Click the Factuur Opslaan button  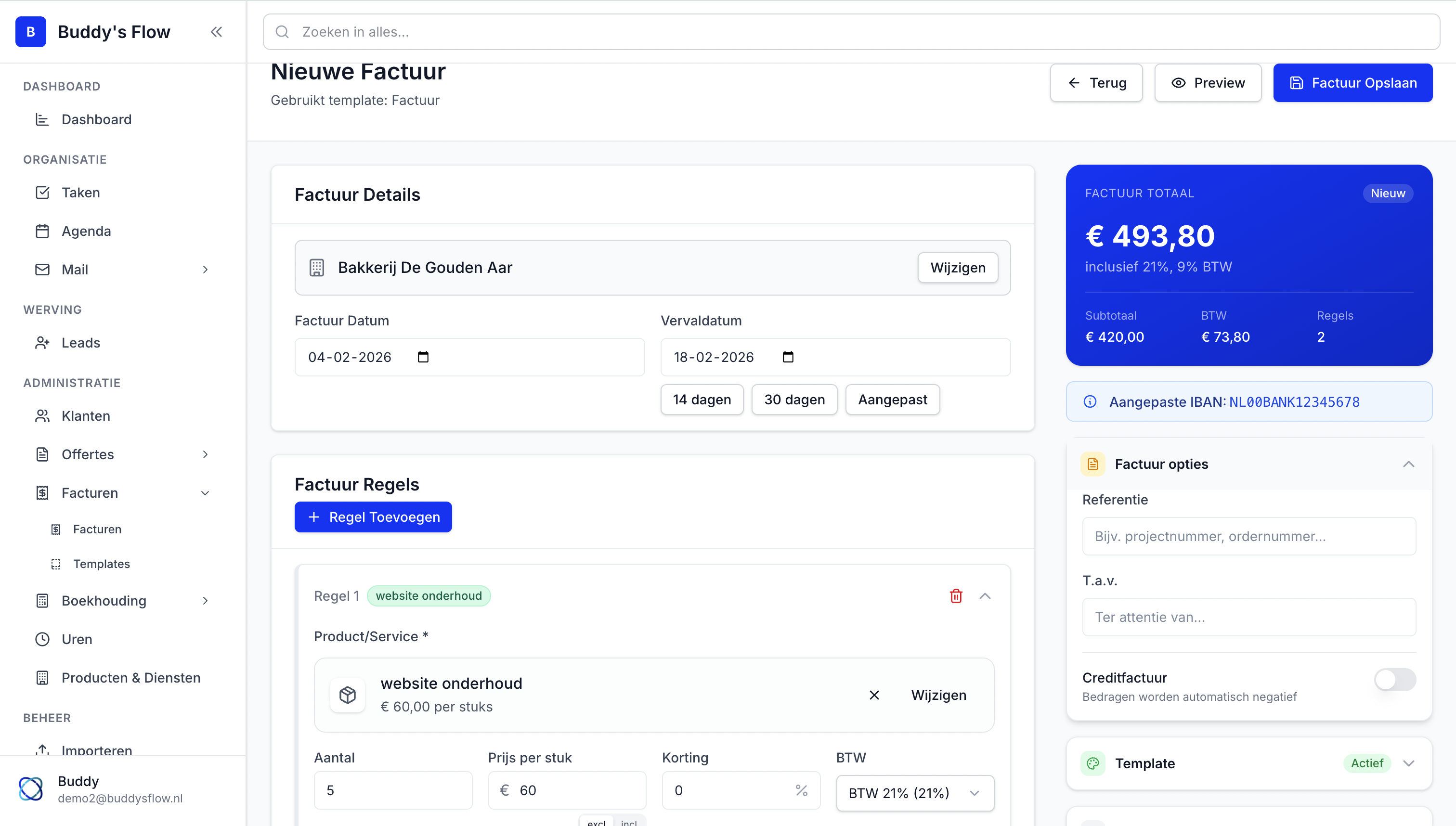pyautogui.click(x=1353, y=83)
